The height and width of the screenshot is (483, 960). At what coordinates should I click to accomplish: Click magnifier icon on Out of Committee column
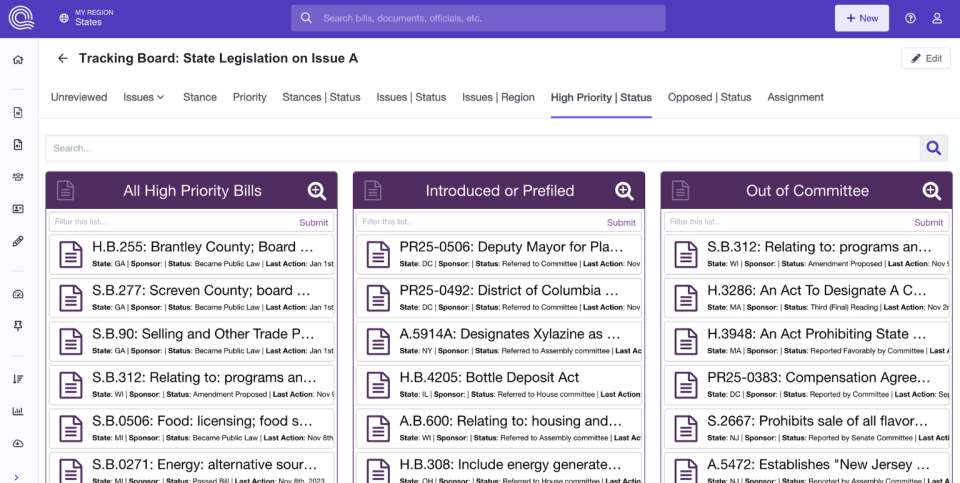[x=931, y=191]
